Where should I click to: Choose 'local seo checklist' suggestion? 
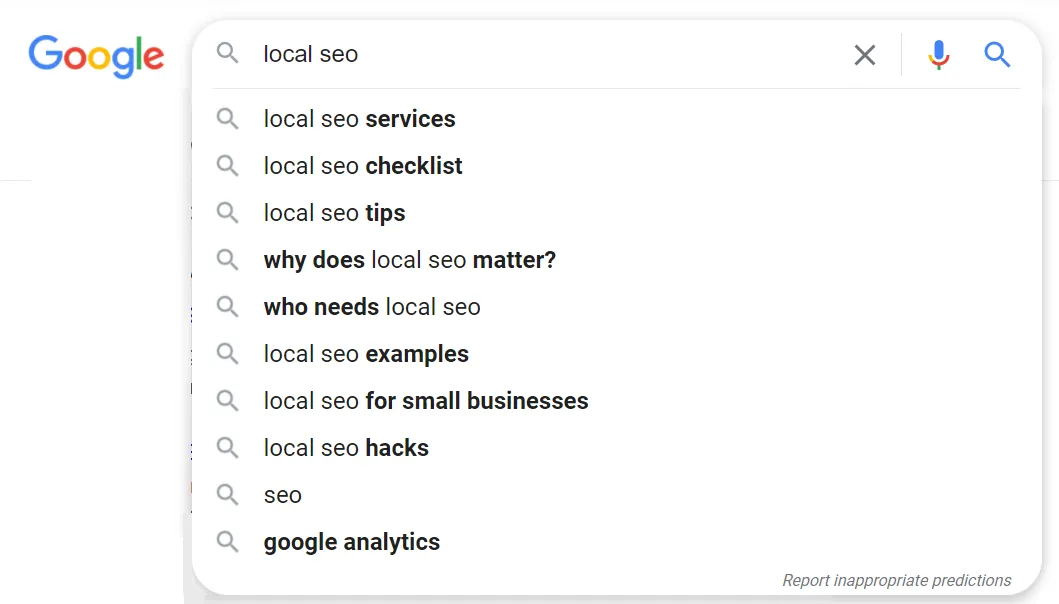pos(363,166)
